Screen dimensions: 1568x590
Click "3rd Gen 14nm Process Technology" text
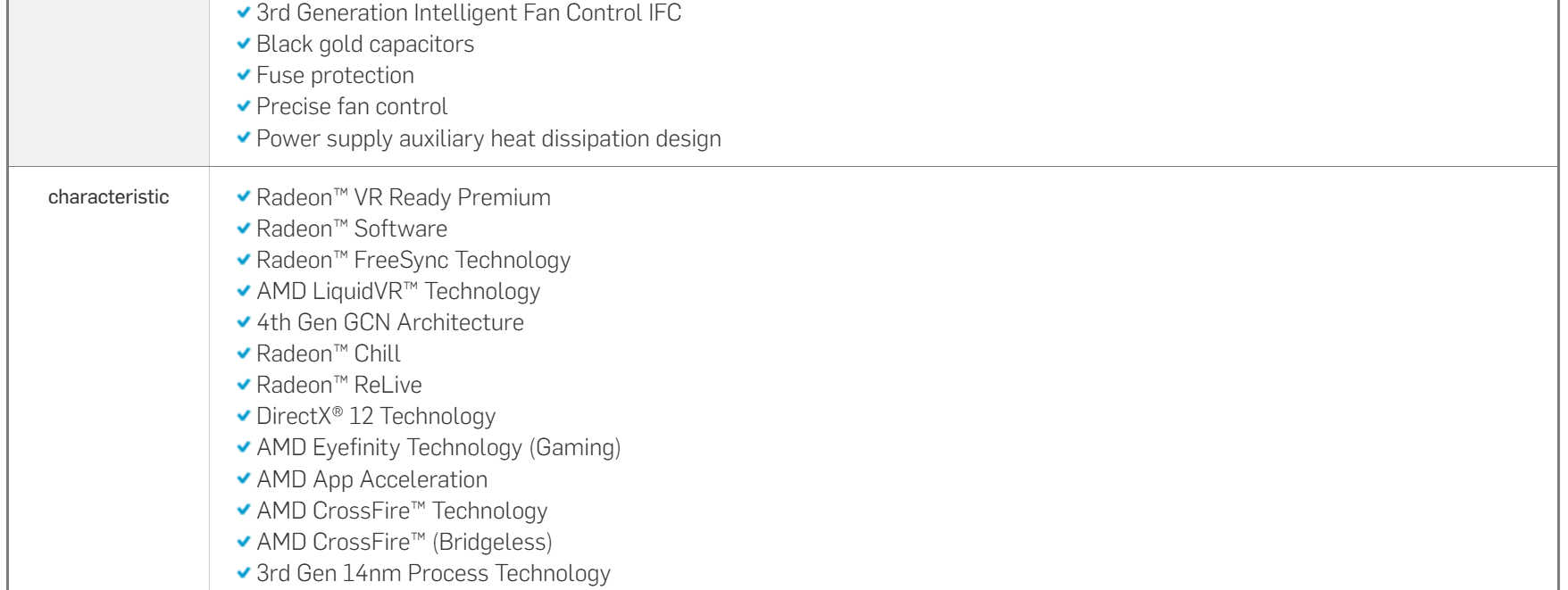pyautogui.click(x=433, y=573)
